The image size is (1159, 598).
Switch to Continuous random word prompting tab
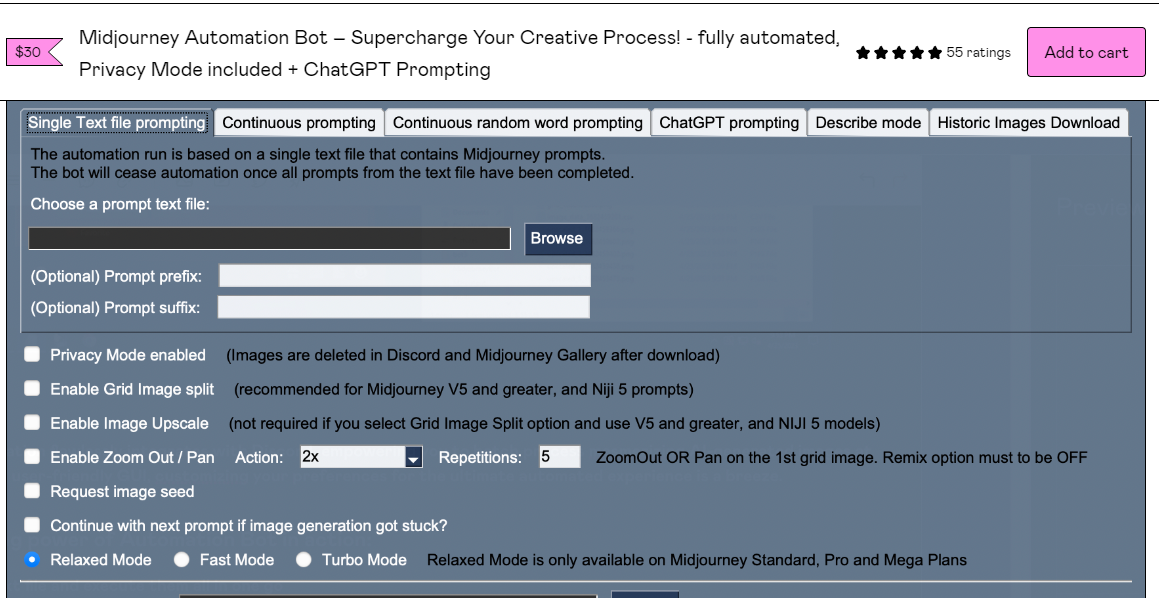[515, 122]
